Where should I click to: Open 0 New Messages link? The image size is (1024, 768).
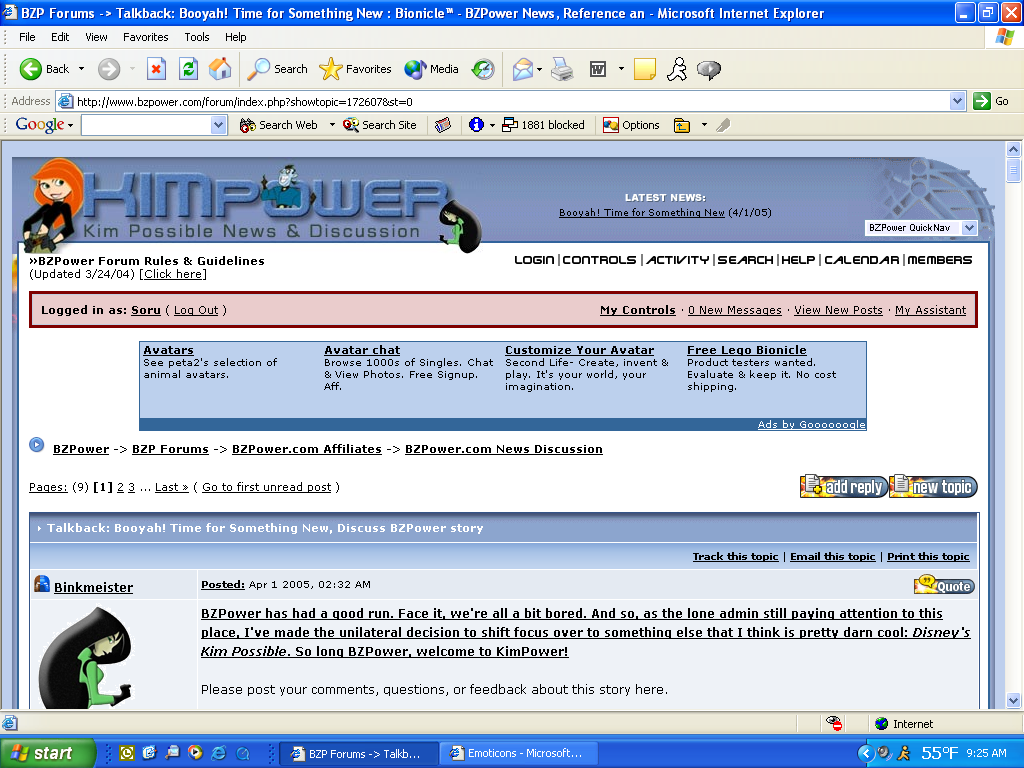(735, 310)
